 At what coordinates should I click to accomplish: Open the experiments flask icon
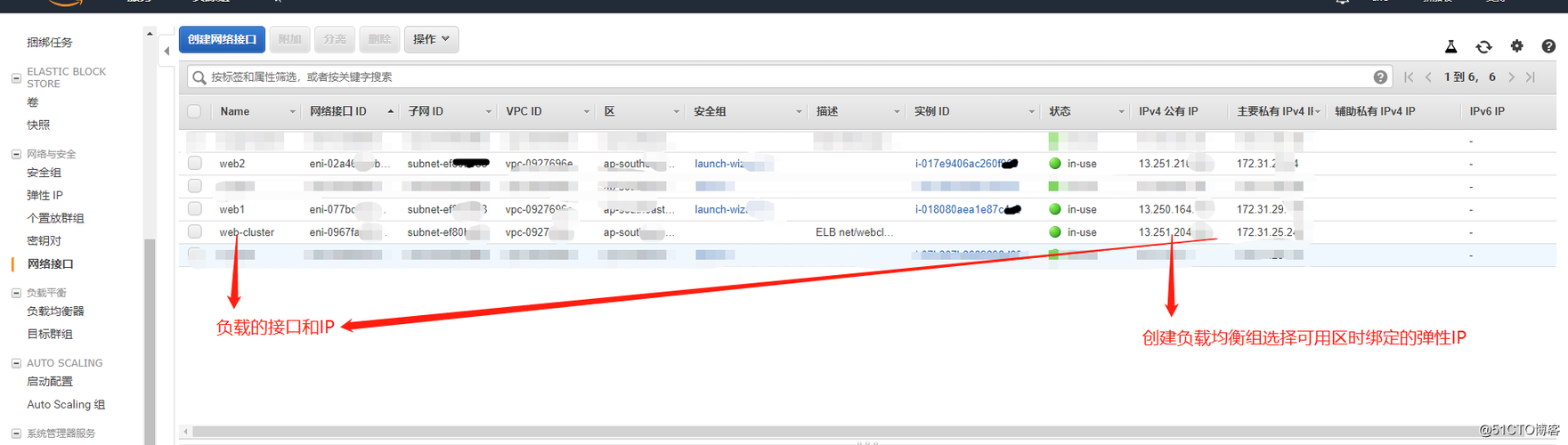[1450, 46]
